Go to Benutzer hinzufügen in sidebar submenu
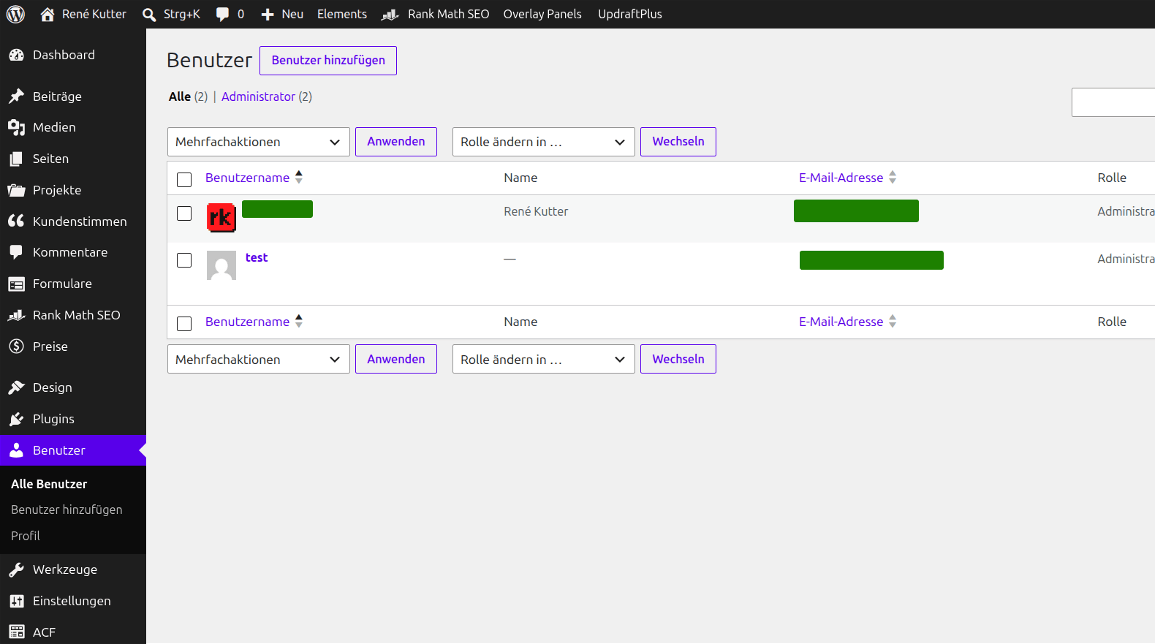 [x=66, y=510]
